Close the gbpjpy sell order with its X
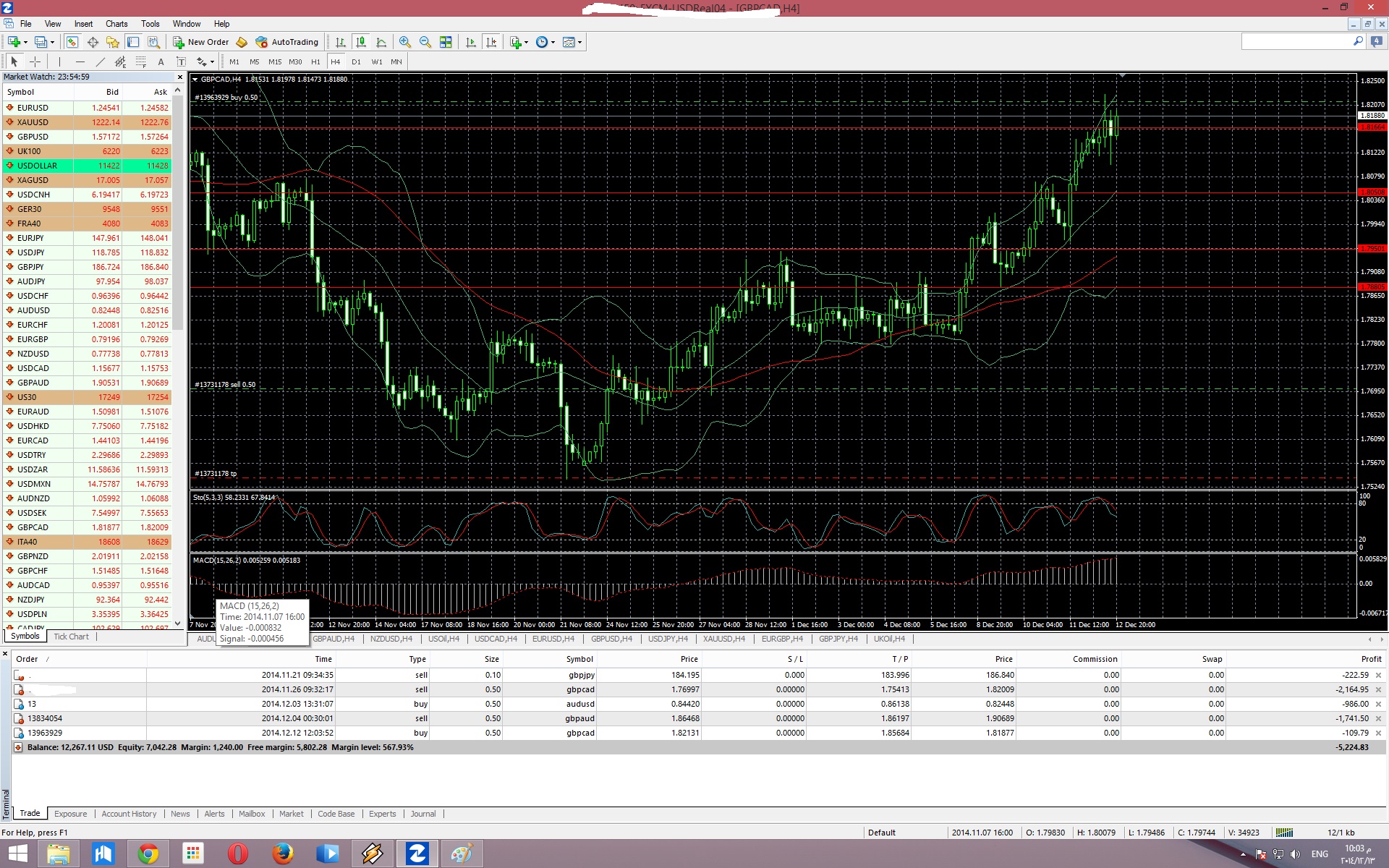This screenshot has height=868, width=1389. pyautogui.click(x=1378, y=675)
